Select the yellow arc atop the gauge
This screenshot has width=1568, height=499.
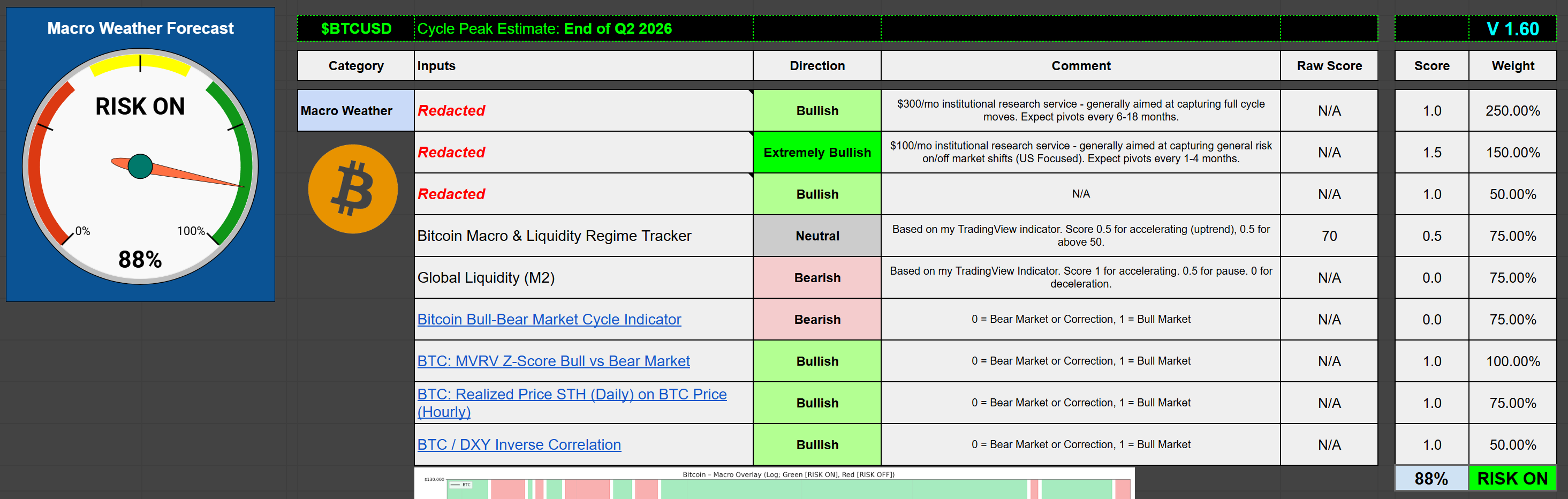140,63
